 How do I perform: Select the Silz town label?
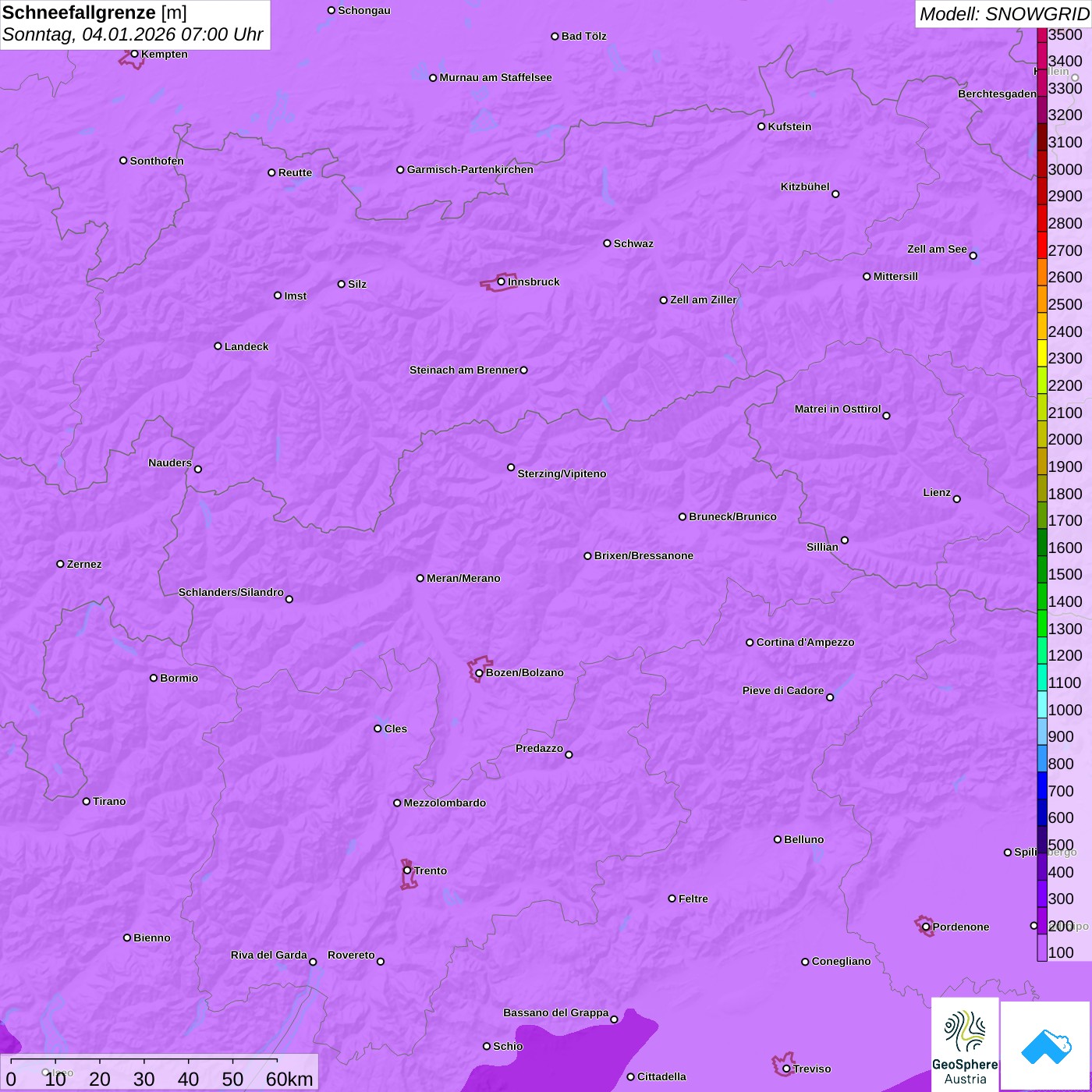tap(357, 284)
